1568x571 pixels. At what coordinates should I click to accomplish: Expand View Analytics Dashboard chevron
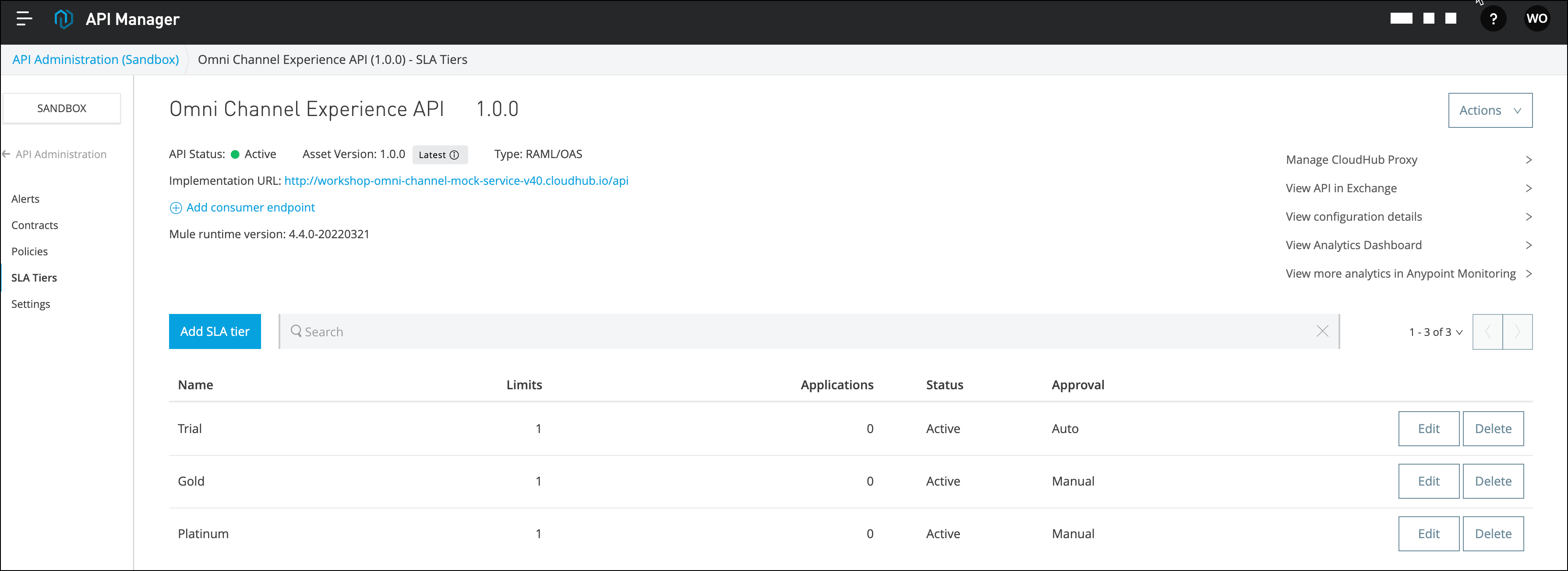pos(1529,245)
